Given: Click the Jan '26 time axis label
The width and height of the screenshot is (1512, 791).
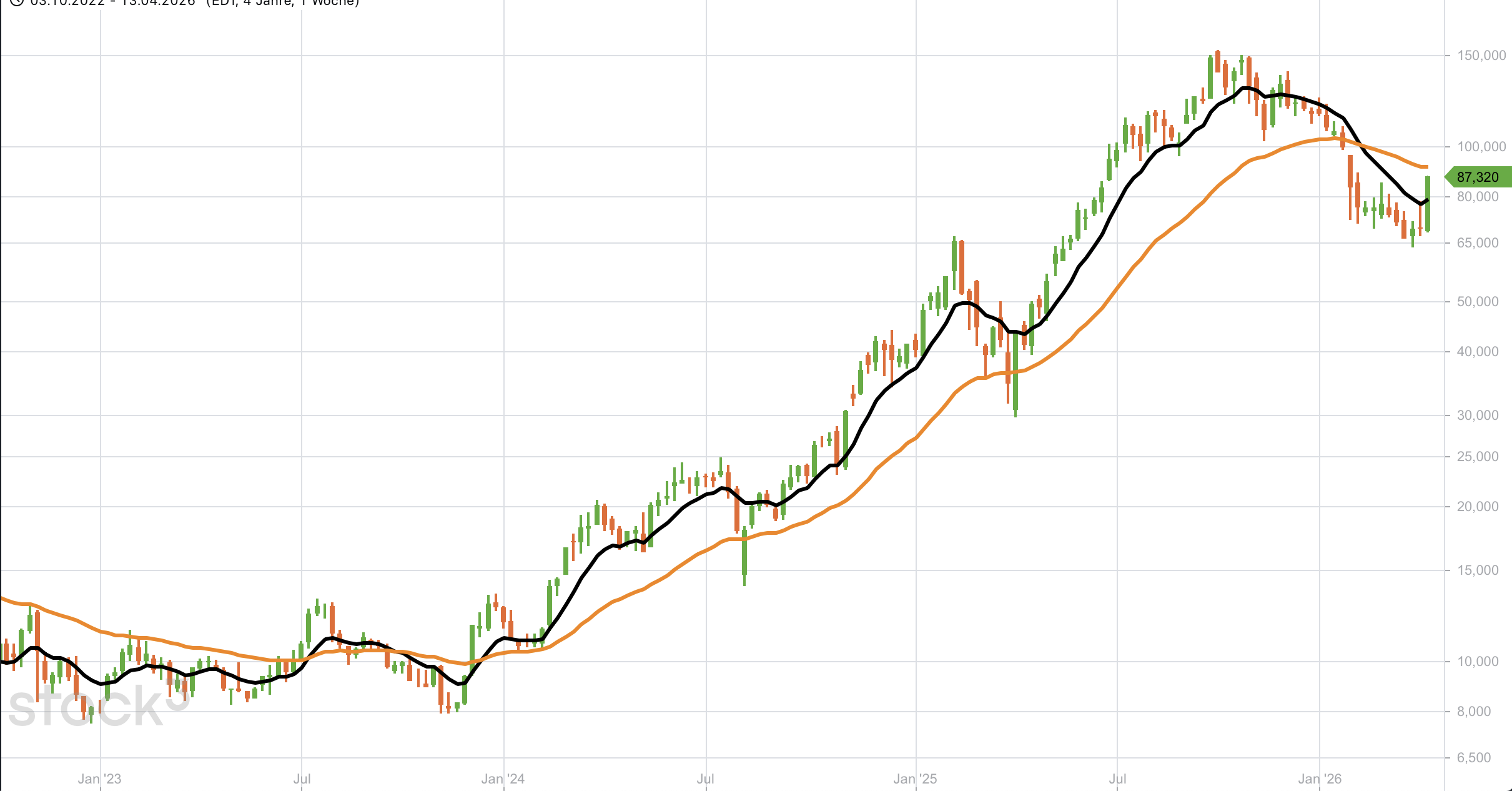Looking at the screenshot, I should [x=1320, y=779].
